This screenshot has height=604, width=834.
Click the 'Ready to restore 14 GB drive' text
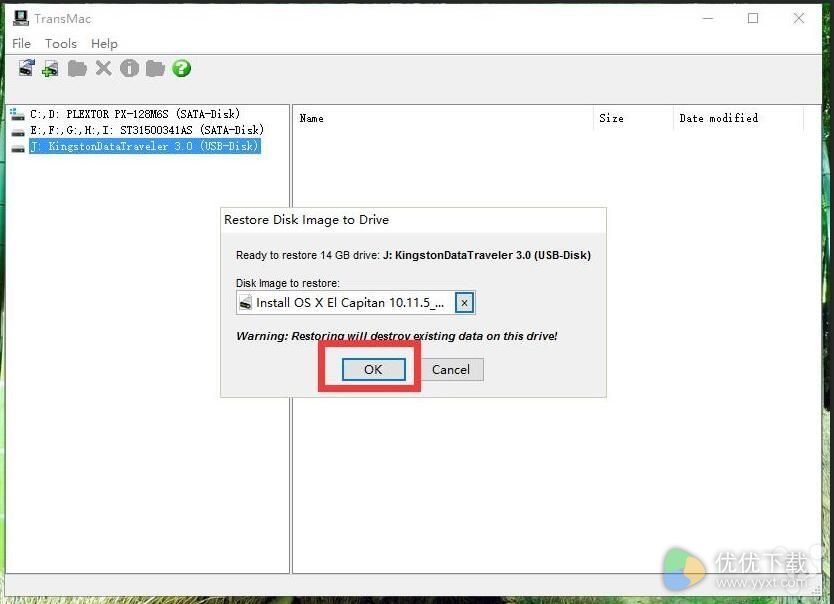(413, 255)
